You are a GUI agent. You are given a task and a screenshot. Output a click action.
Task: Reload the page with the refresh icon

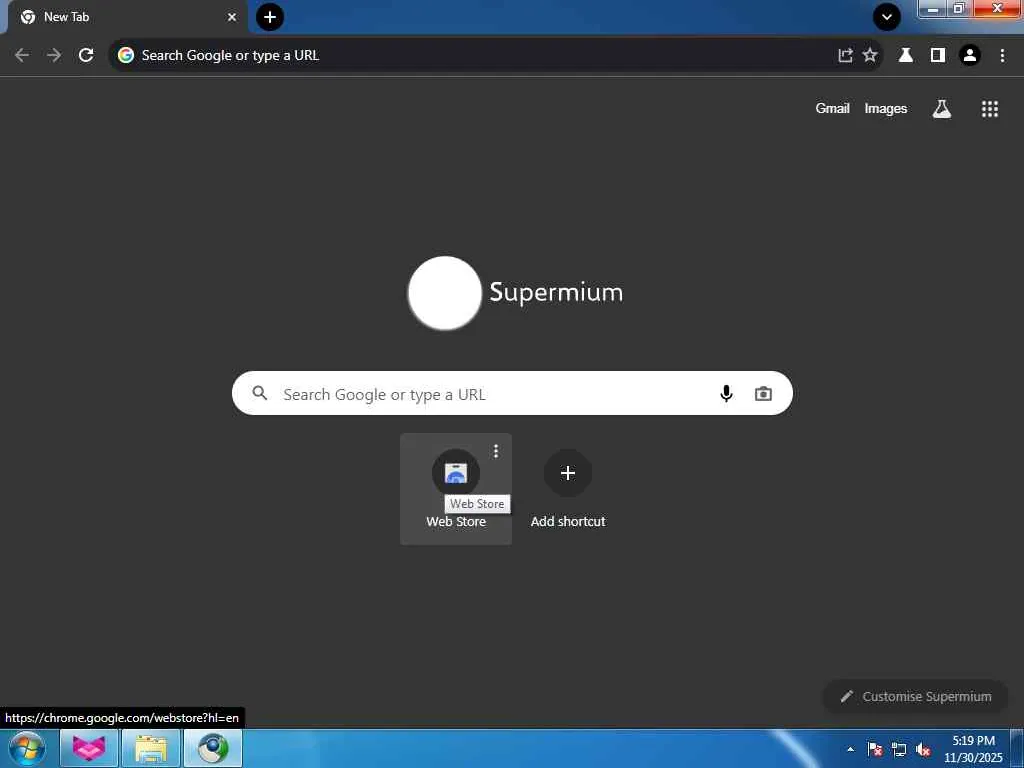[x=86, y=56]
